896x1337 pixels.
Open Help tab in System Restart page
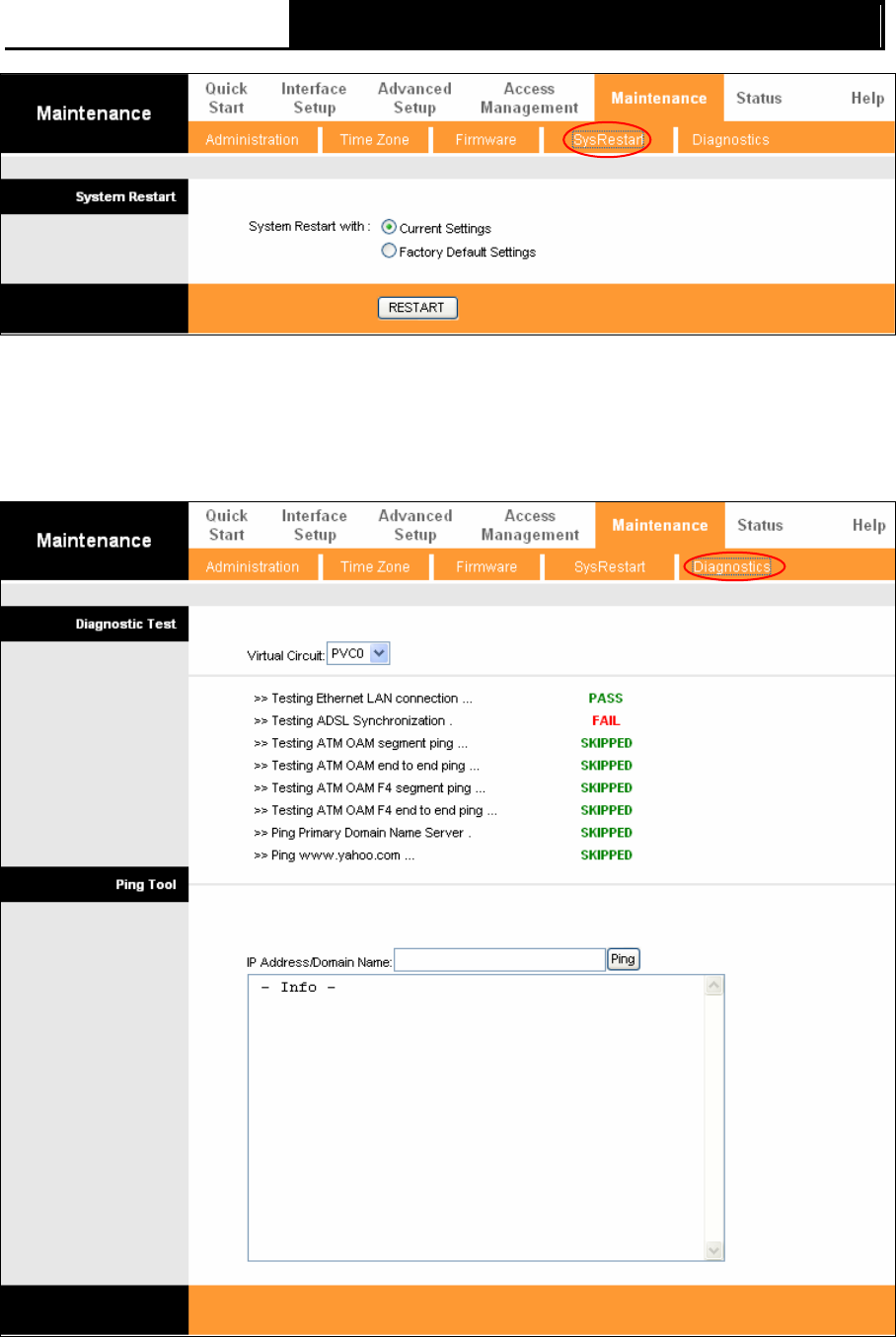coord(867,98)
